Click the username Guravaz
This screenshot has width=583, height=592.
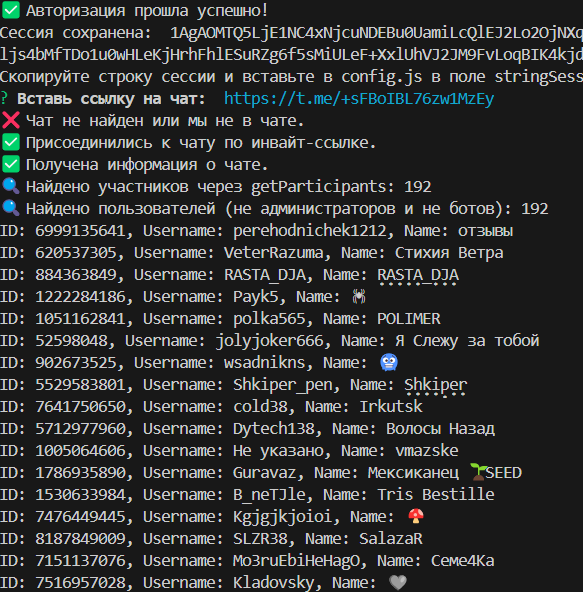pyautogui.click(x=265, y=472)
